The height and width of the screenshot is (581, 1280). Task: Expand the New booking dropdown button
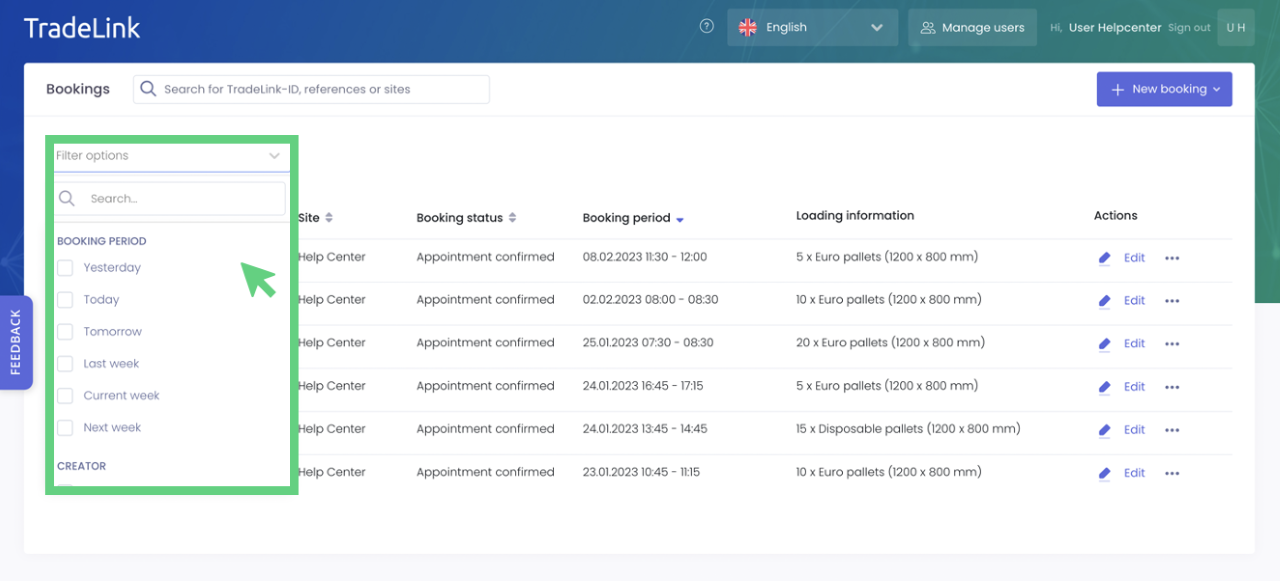(1164, 89)
